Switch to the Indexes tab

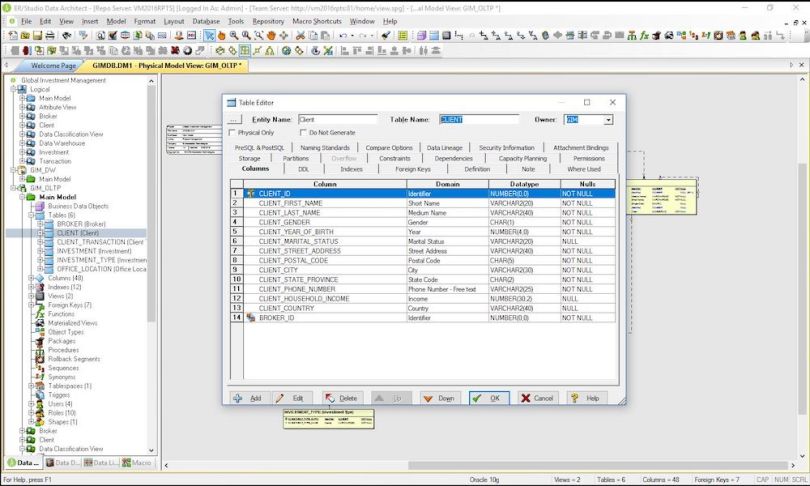coord(351,169)
